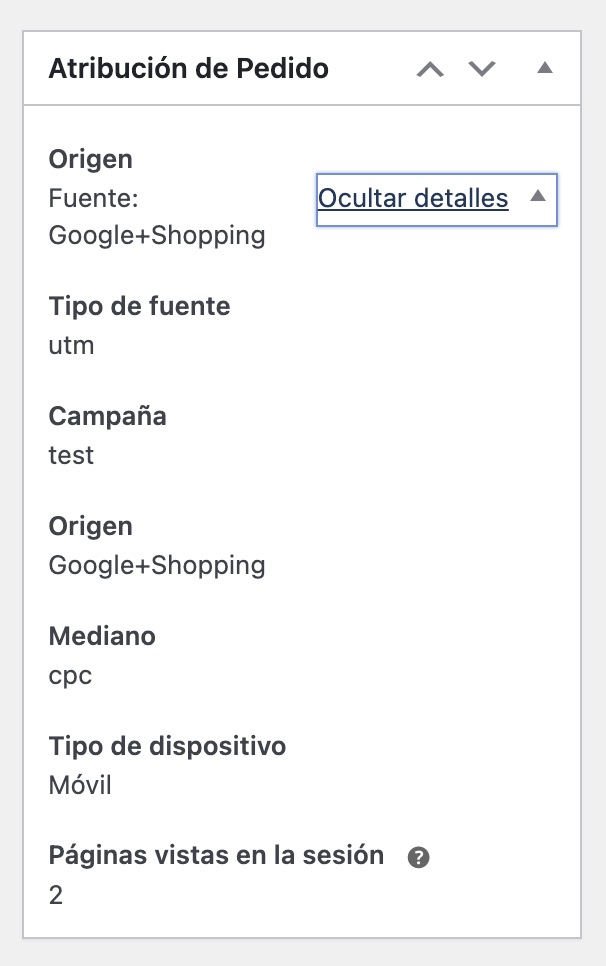Click the Atribución de Pedido header
Viewport: 606px width, 966px height.
[186, 67]
